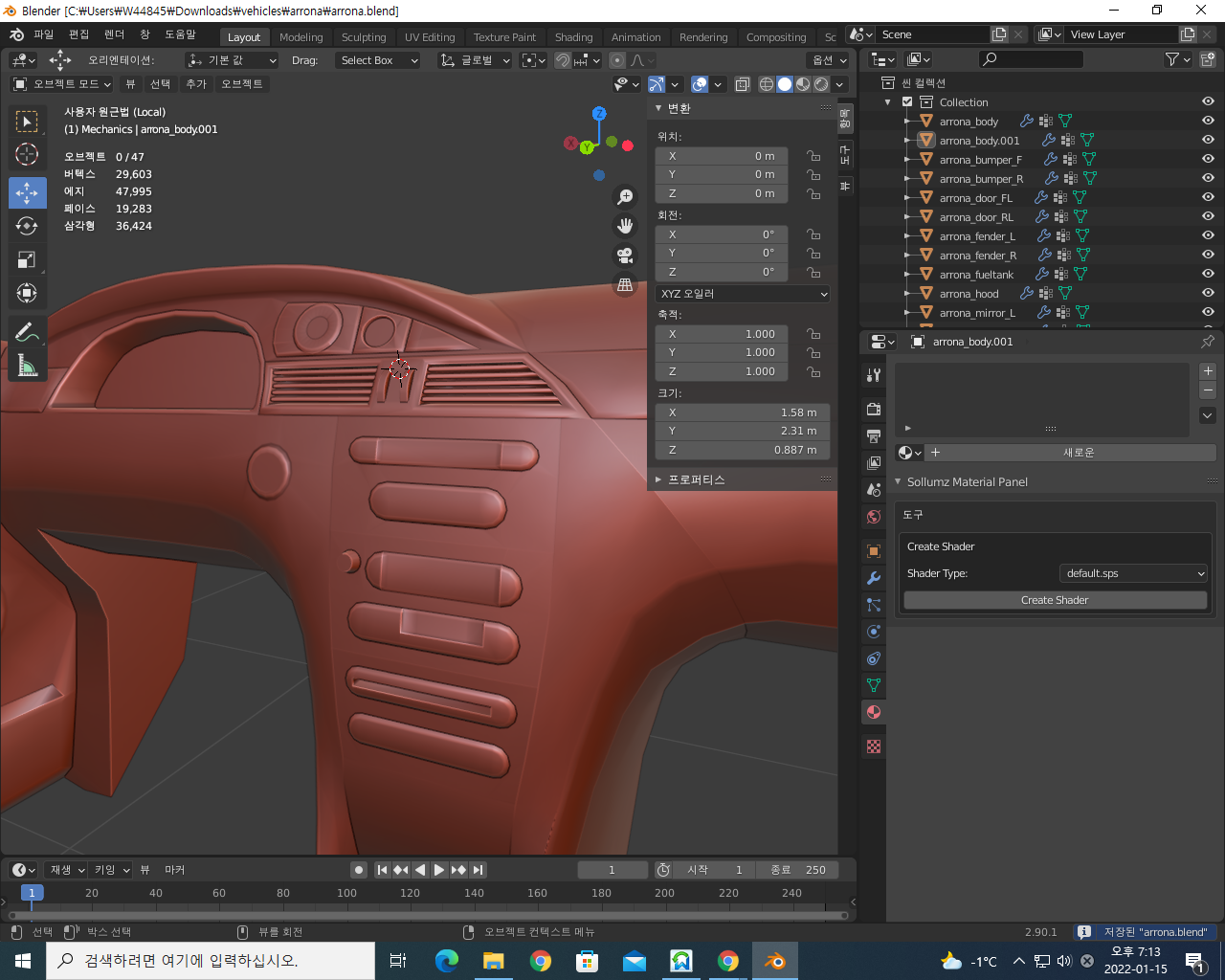Open the Shader Type default.sps dropdown
The image size is (1225, 980).
(x=1134, y=573)
